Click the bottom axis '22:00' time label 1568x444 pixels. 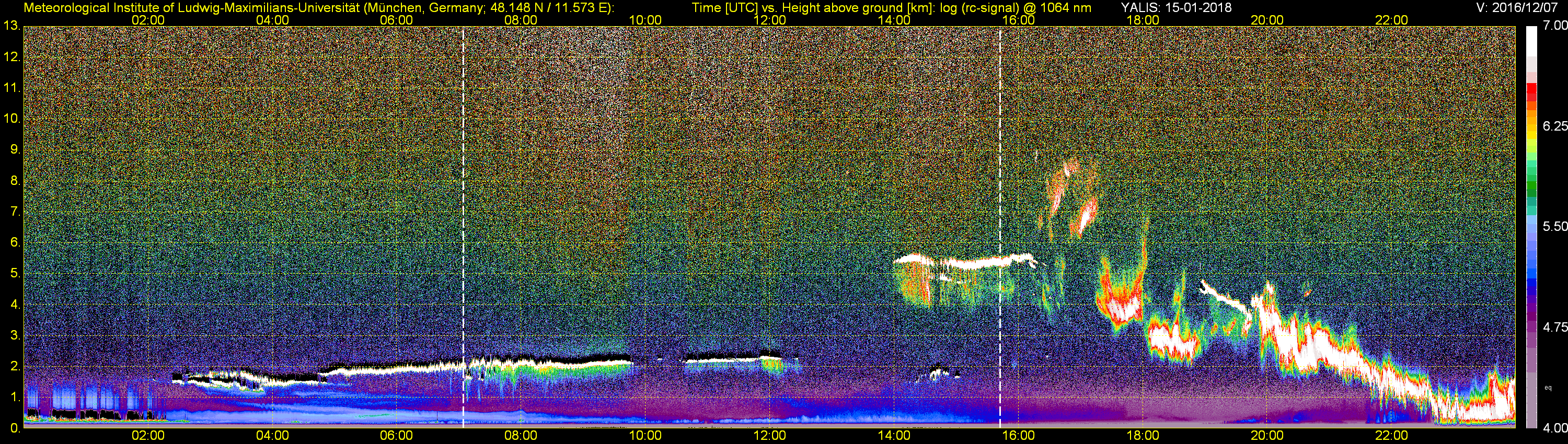(x=1391, y=436)
